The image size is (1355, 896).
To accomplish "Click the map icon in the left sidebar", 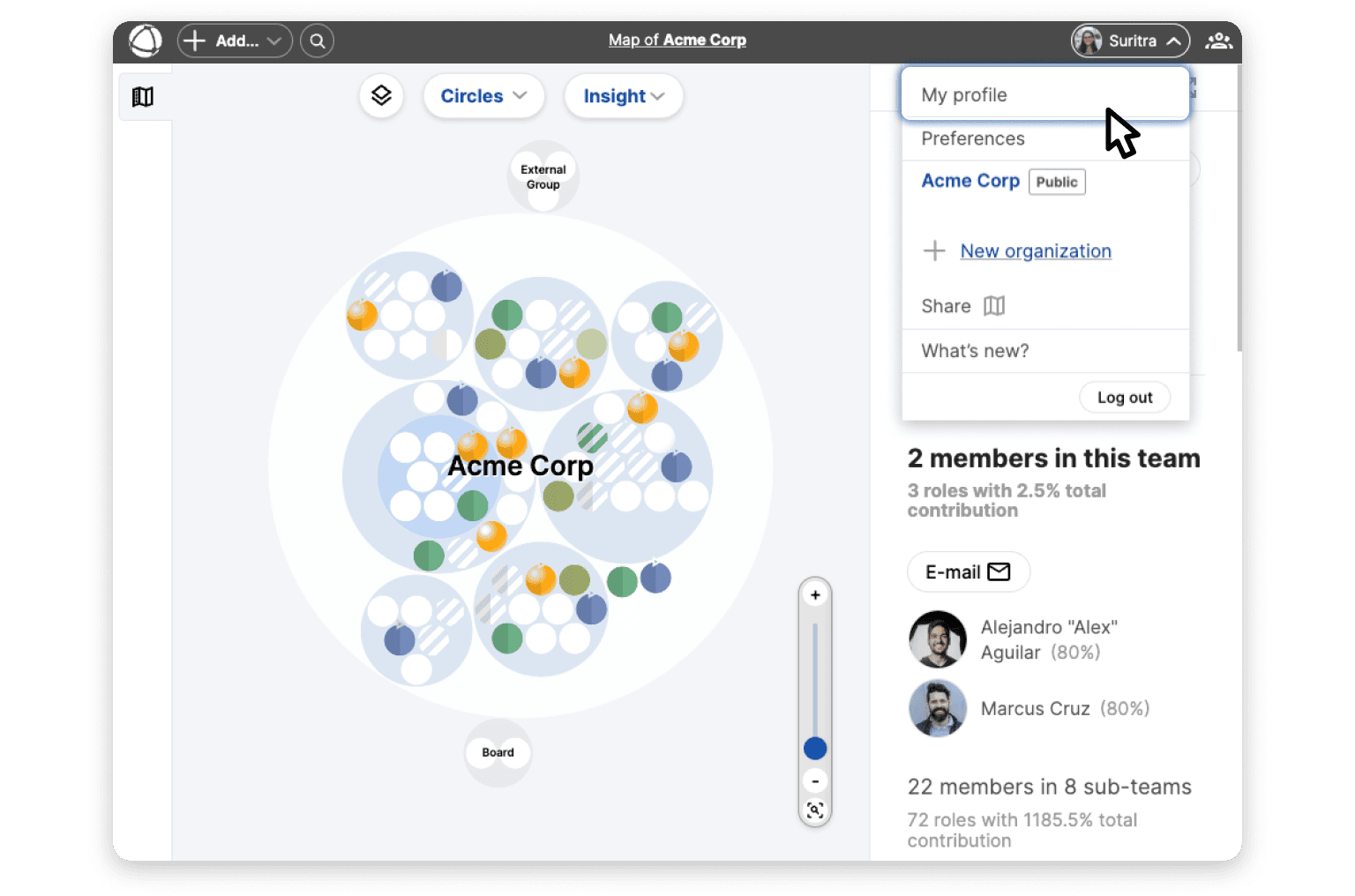I will [x=143, y=97].
